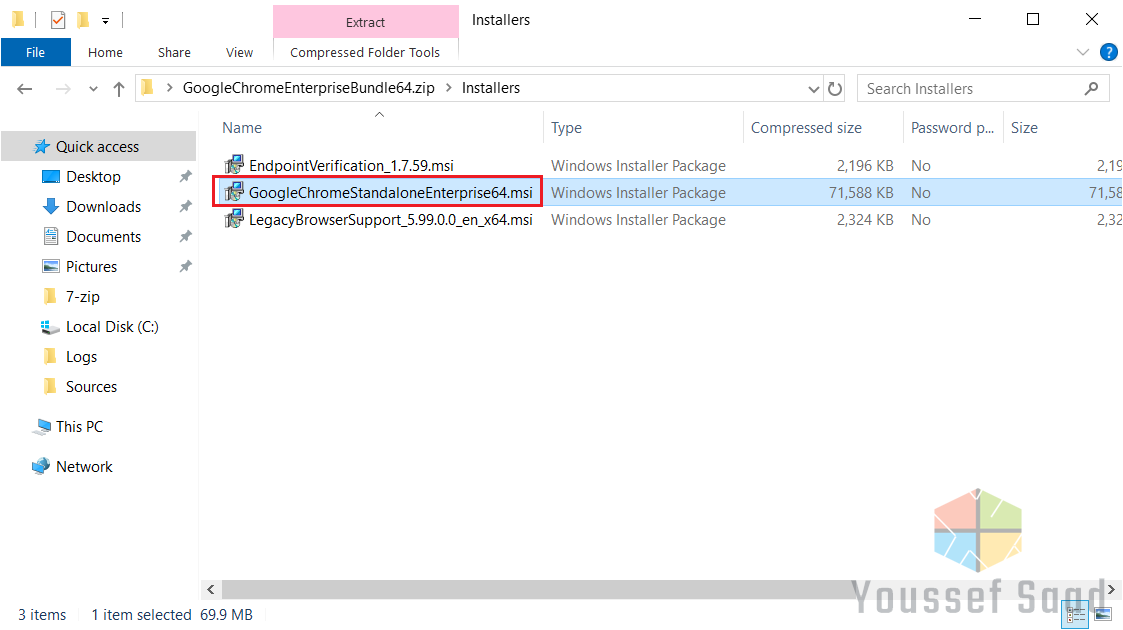Open the View ribbon tab
This screenshot has width=1123, height=630.
pos(239,52)
